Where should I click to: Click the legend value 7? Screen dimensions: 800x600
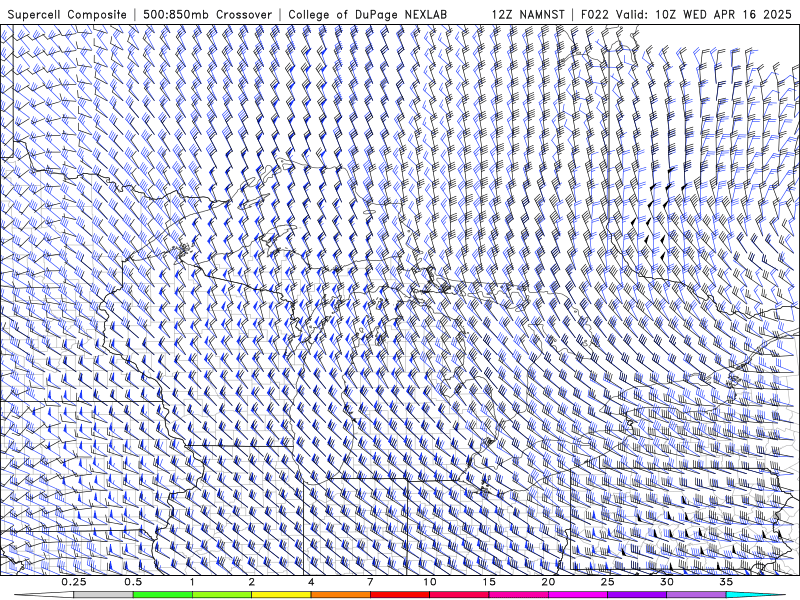[370, 582]
